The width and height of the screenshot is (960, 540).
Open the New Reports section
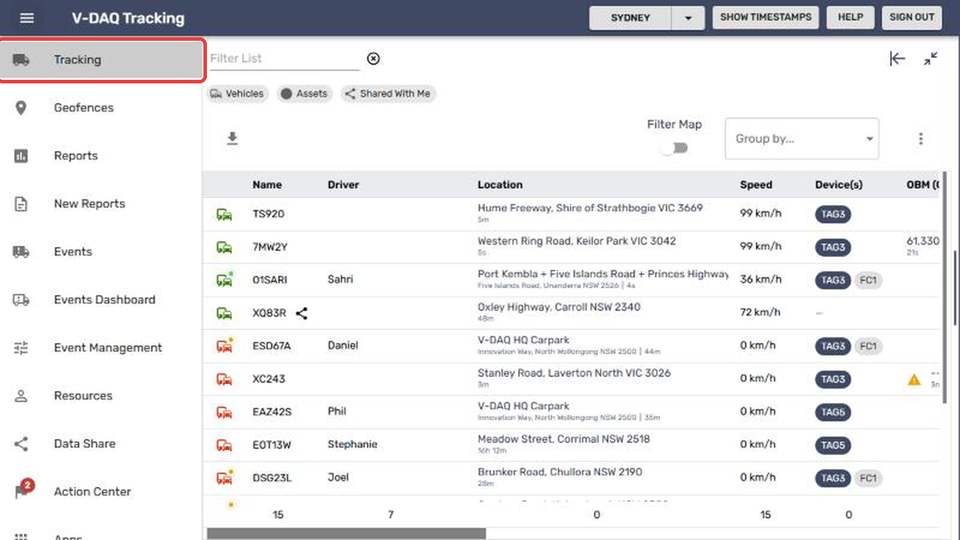(102, 204)
